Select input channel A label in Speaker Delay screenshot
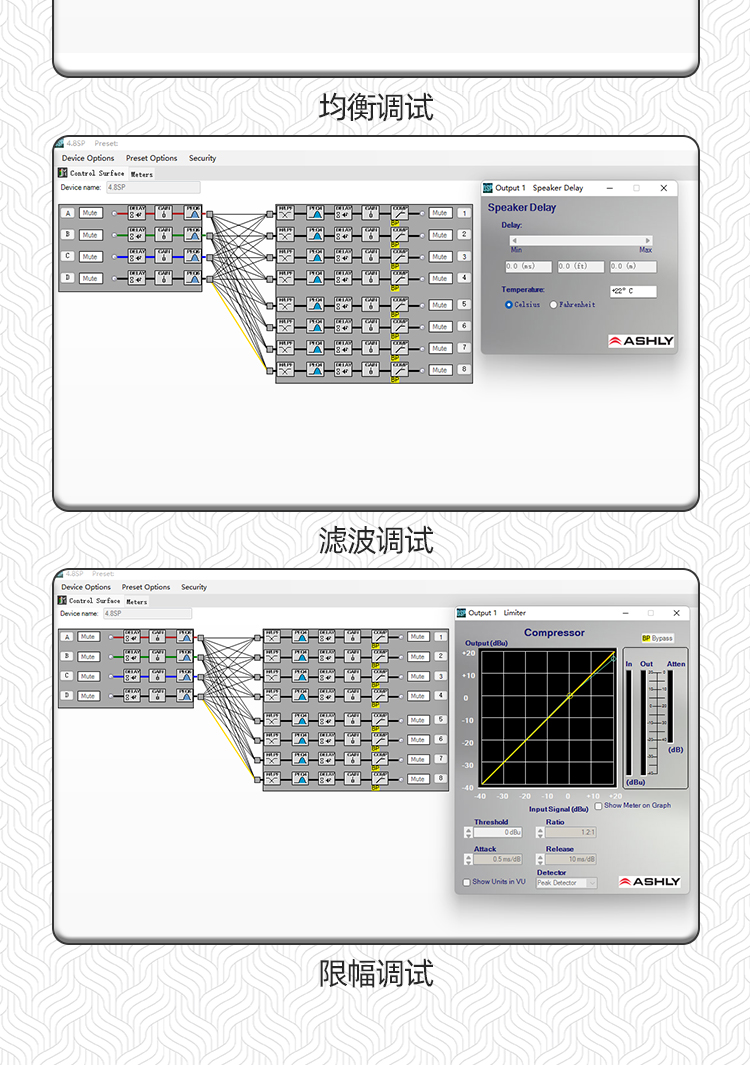Viewport: 750px width, 1065px height. [68, 213]
